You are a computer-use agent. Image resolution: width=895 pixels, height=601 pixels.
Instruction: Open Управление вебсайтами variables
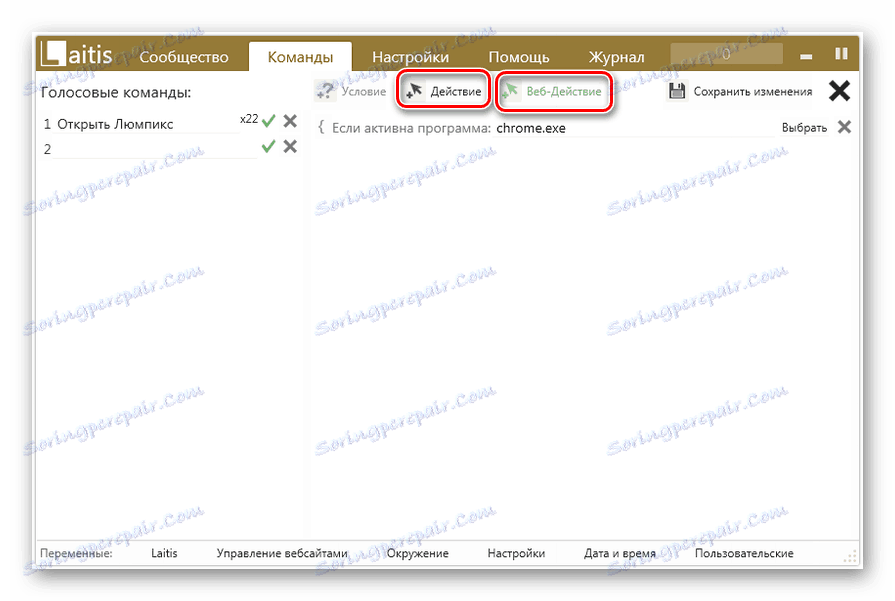(x=282, y=553)
